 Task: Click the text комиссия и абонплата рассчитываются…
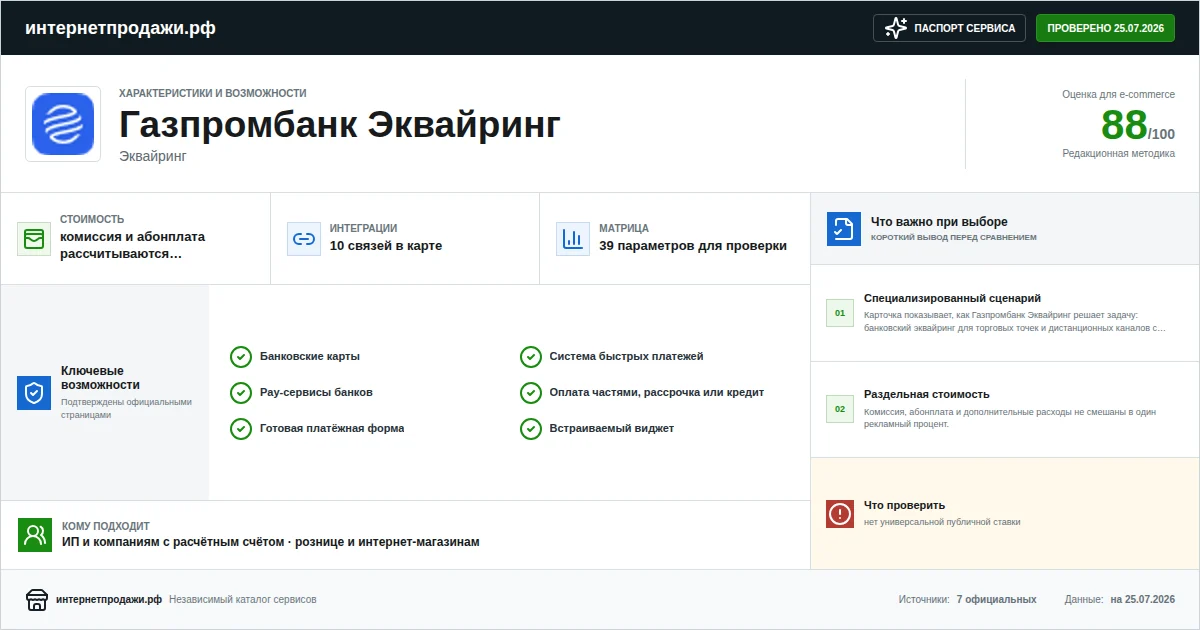tap(132, 246)
